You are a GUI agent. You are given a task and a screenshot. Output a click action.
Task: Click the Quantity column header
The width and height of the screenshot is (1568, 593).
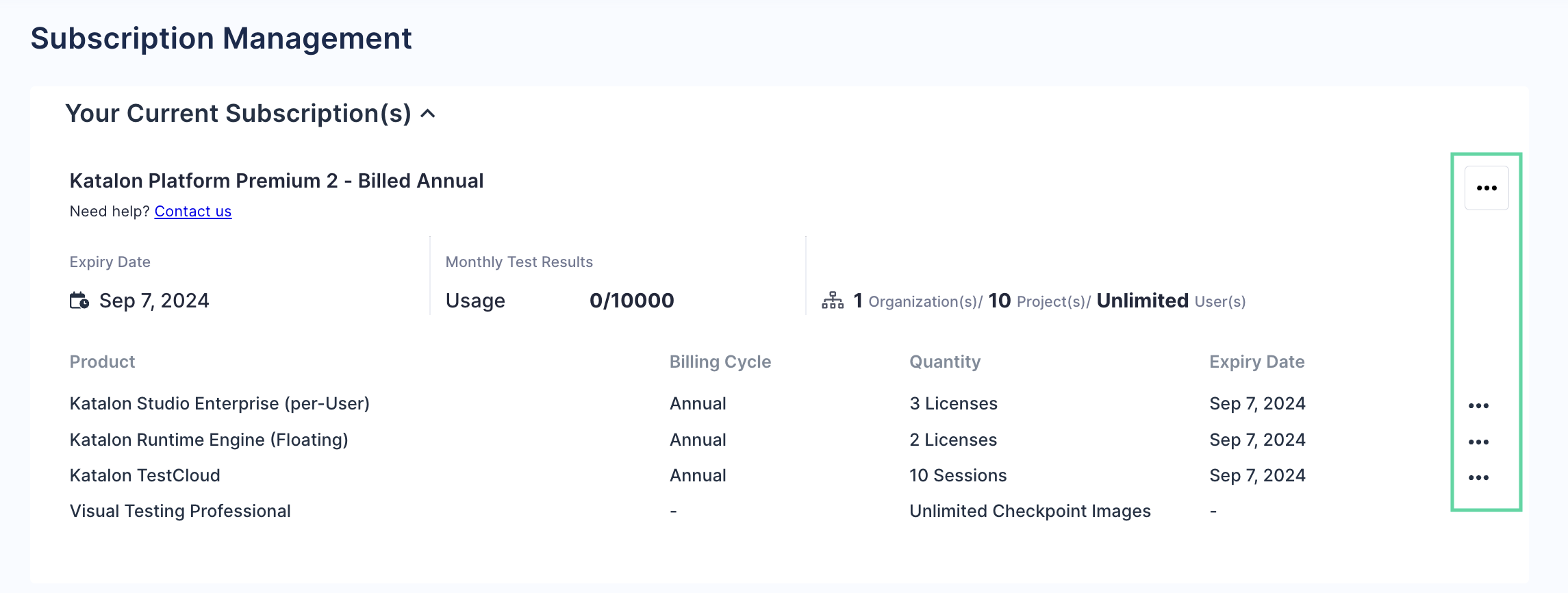pyautogui.click(x=944, y=362)
